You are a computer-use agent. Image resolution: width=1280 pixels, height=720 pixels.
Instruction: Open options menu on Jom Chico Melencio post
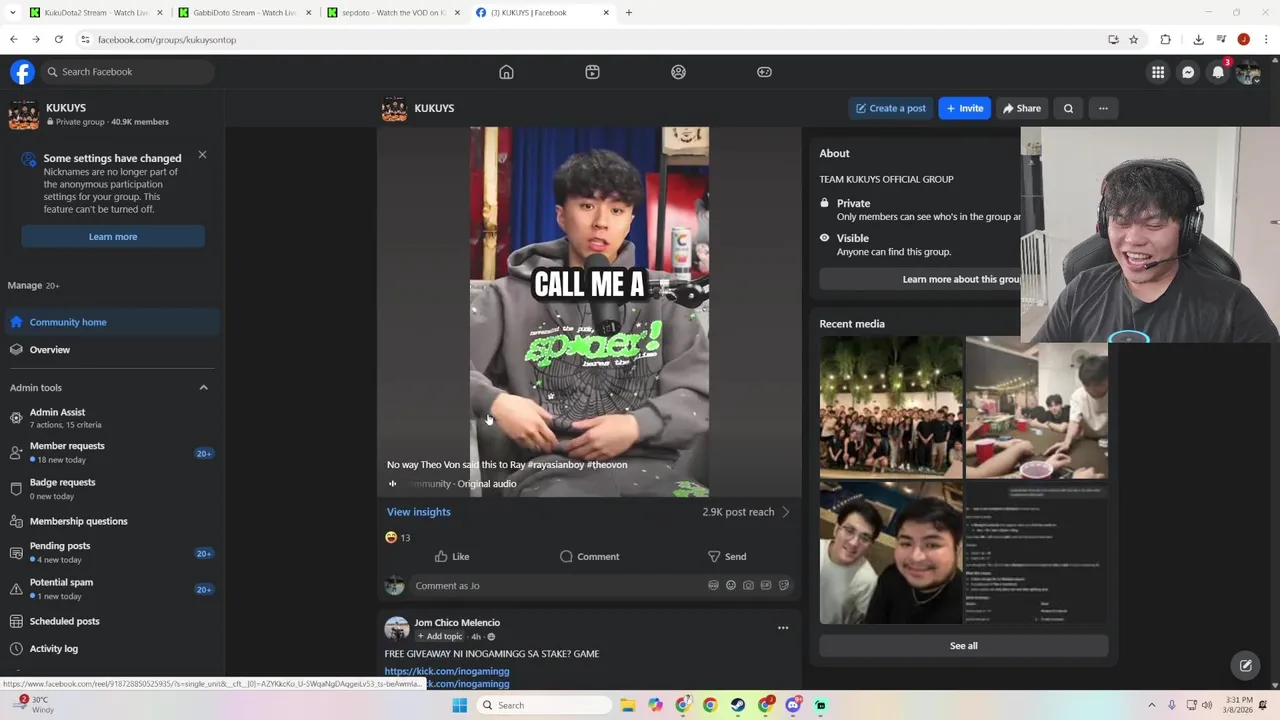[783, 628]
